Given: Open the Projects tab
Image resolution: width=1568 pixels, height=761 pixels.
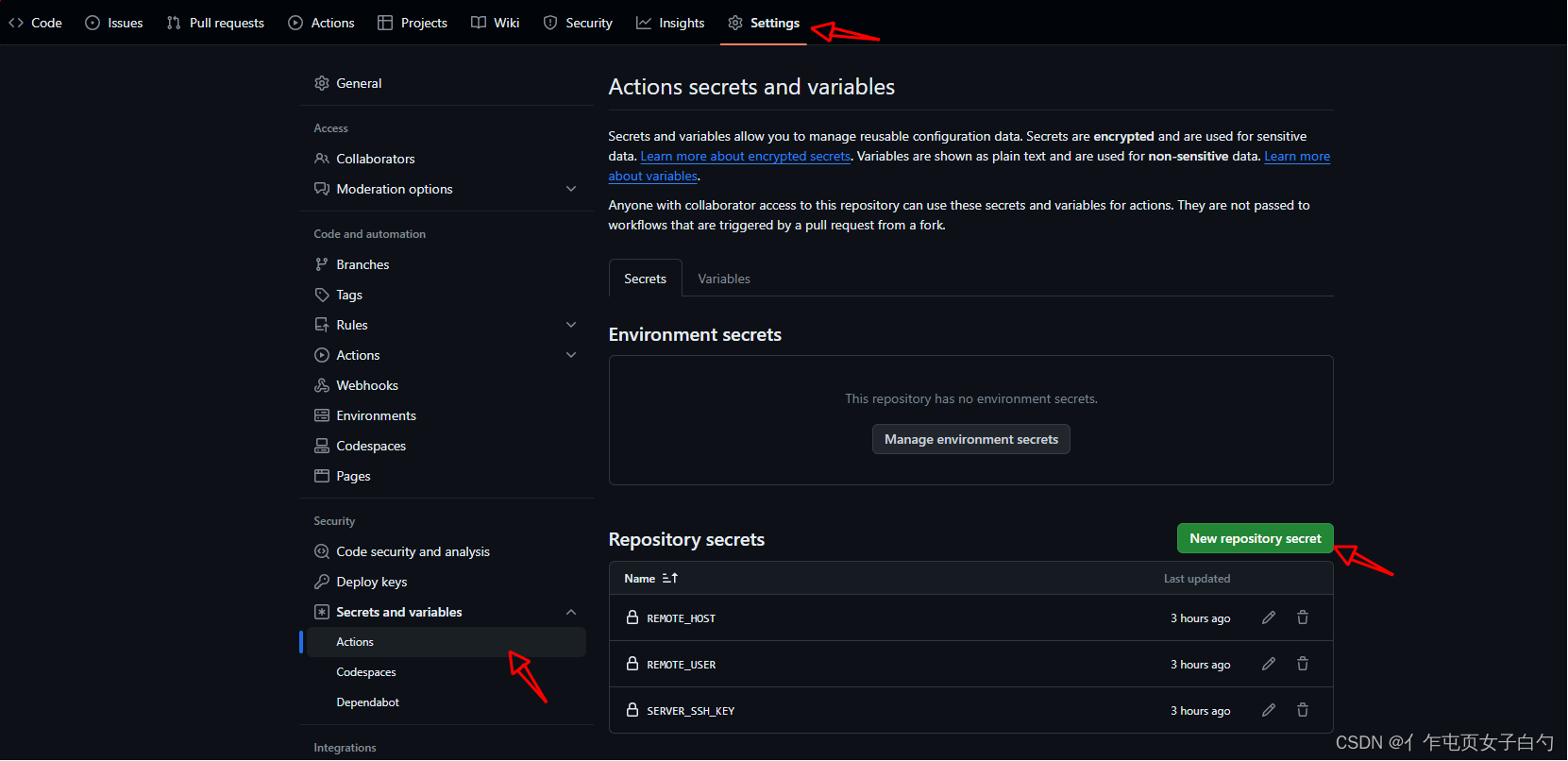Looking at the screenshot, I should (x=413, y=23).
